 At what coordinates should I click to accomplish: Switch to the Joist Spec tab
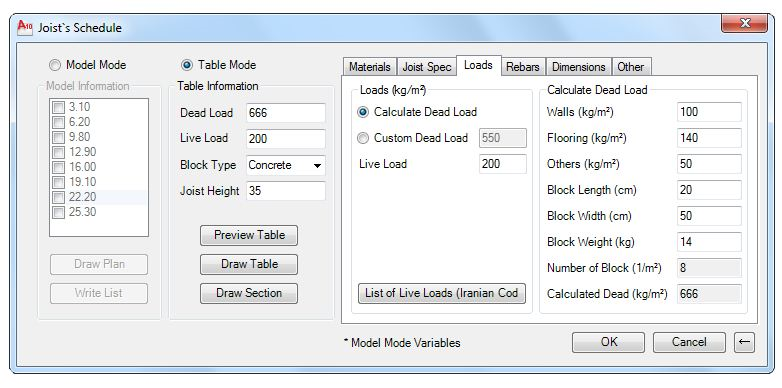[x=426, y=67]
